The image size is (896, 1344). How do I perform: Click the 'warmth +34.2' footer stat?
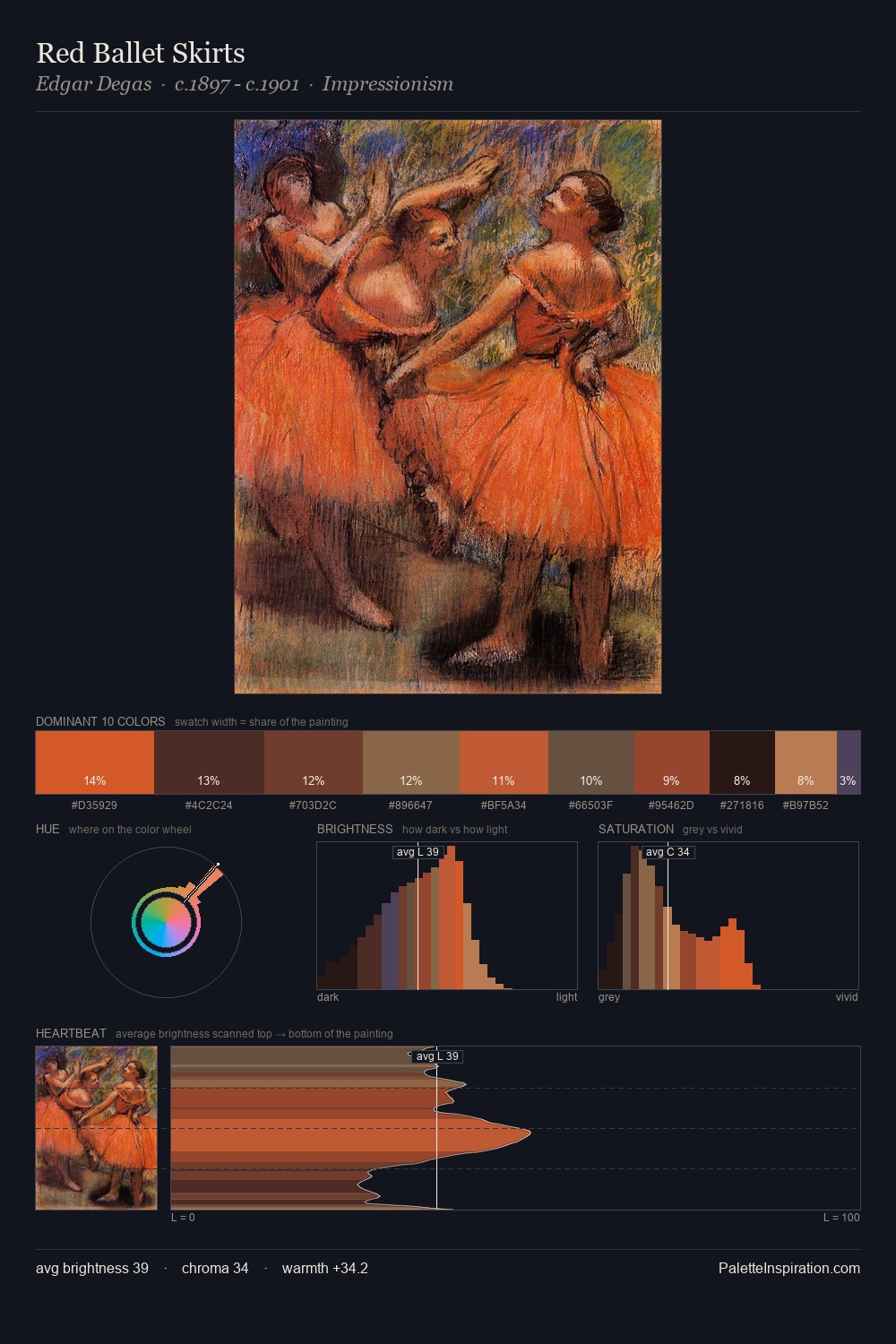point(325,1268)
